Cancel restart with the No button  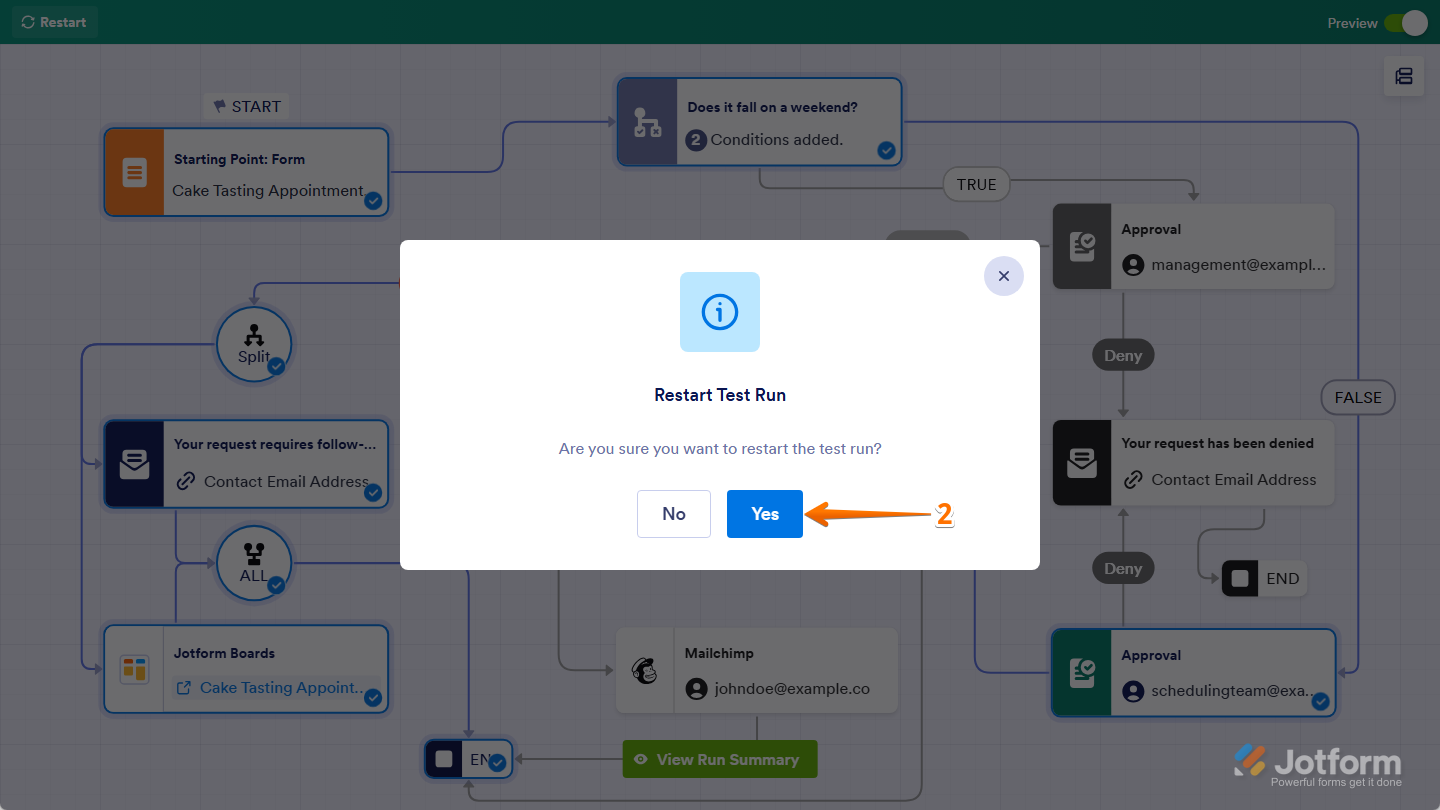click(673, 513)
